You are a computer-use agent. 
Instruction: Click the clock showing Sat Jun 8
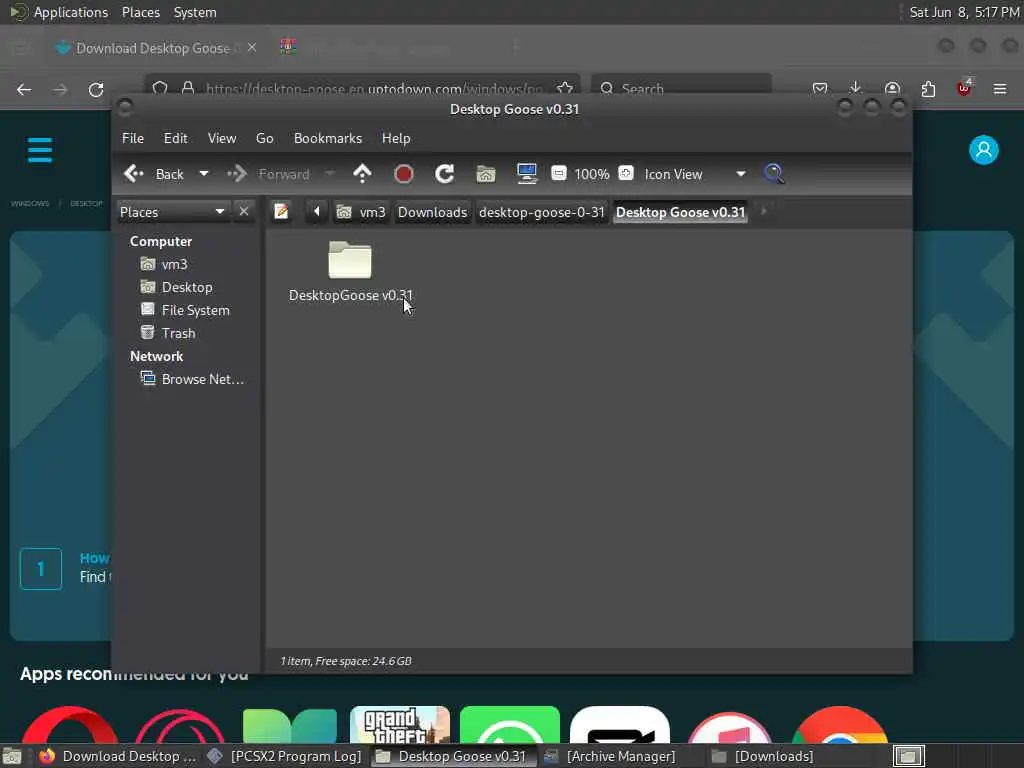pyautogui.click(x=964, y=12)
